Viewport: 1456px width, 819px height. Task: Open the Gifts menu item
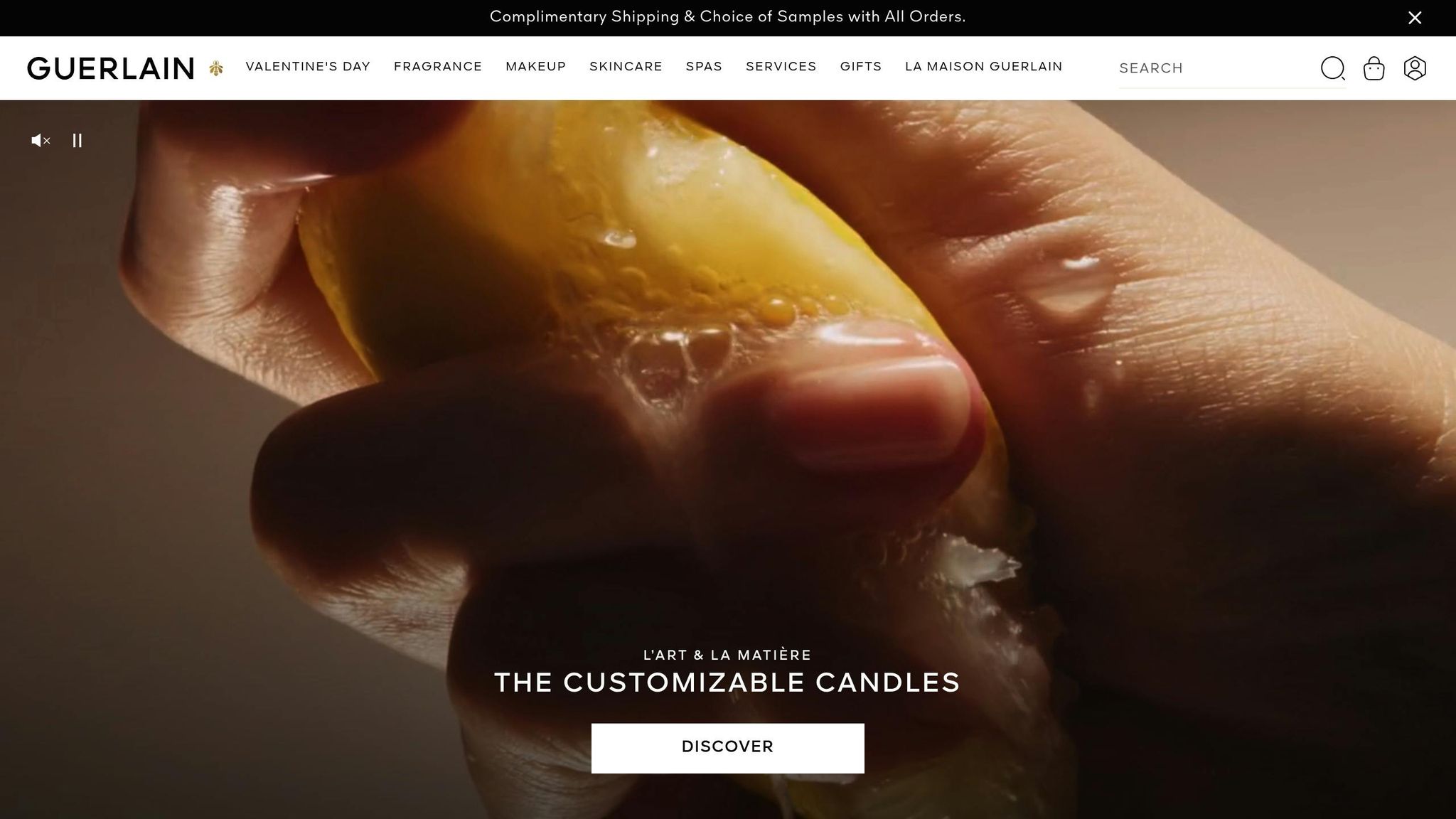coord(861,67)
